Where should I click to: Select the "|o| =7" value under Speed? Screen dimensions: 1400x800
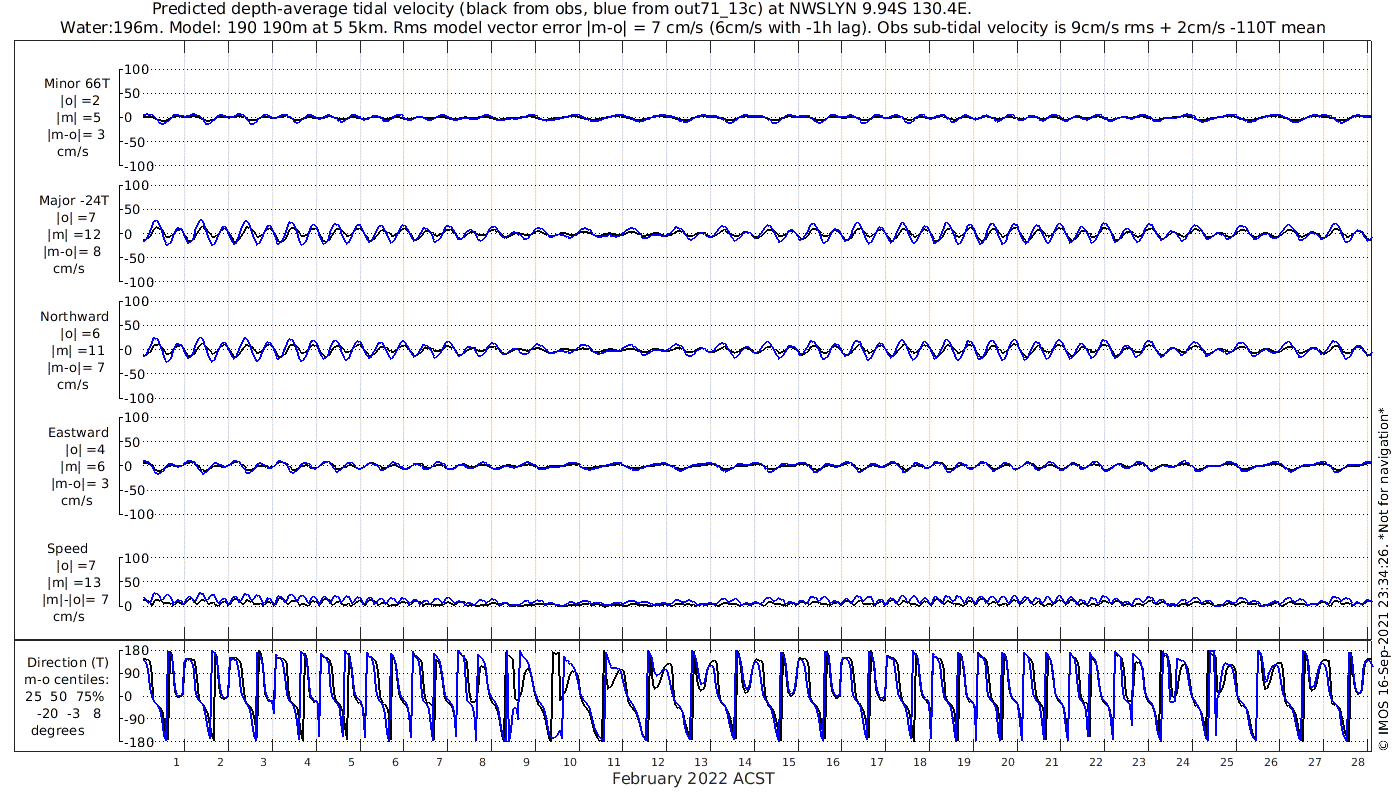tap(76, 565)
